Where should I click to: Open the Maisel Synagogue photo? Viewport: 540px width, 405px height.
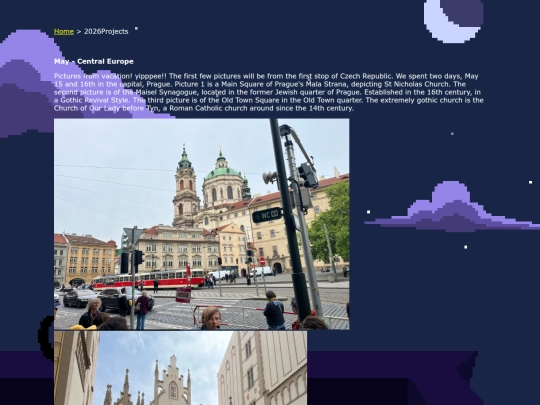(180, 368)
